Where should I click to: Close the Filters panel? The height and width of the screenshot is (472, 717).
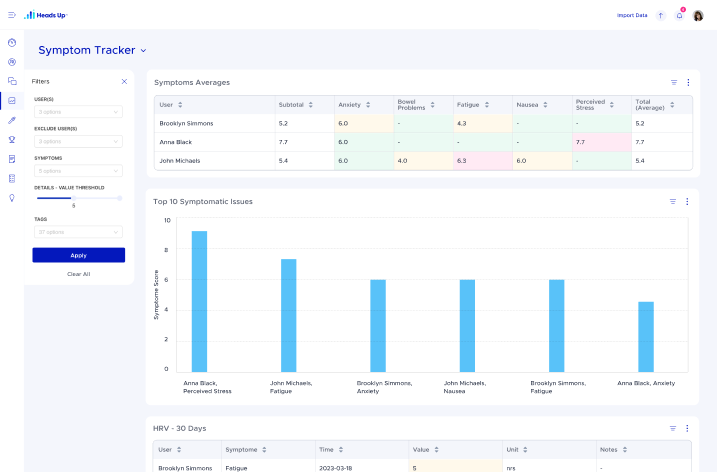click(124, 81)
